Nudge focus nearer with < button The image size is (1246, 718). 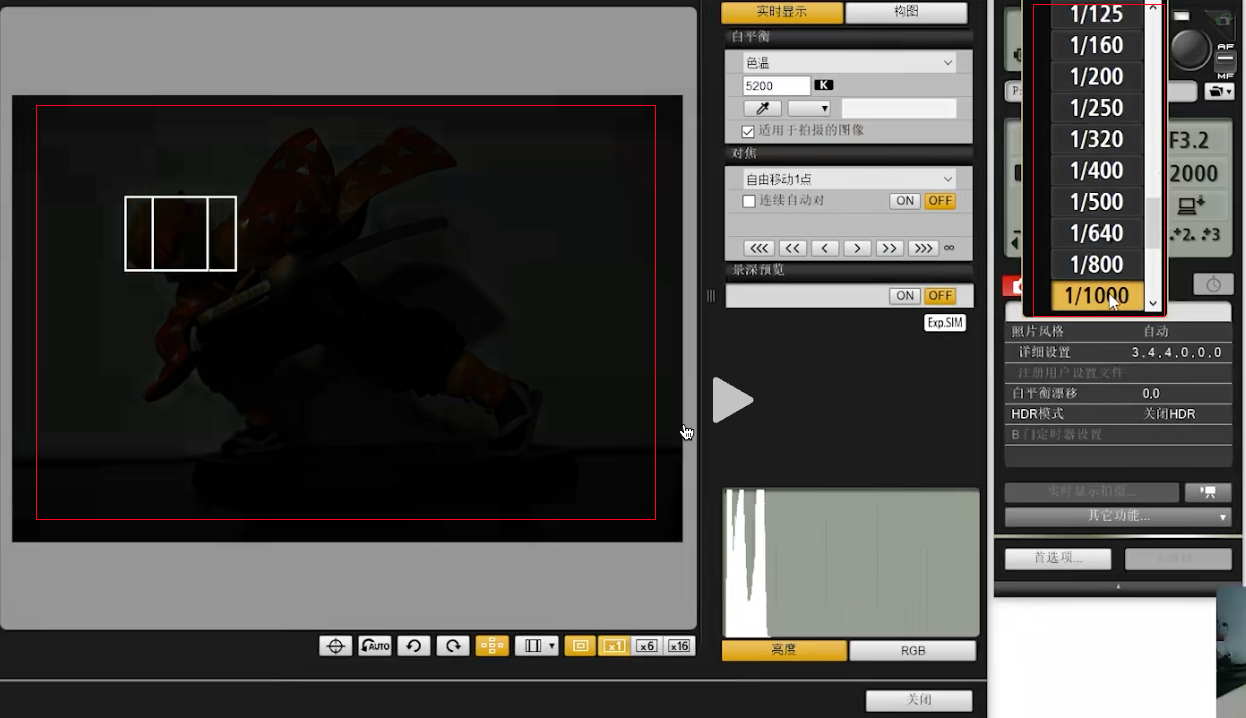coord(825,248)
